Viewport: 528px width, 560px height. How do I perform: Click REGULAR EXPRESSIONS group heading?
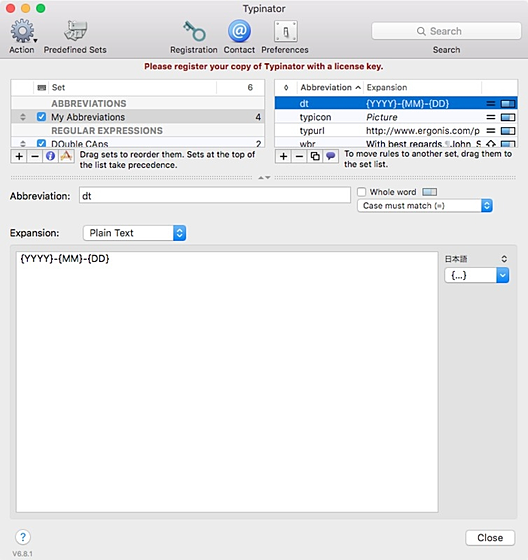click(107, 131)
